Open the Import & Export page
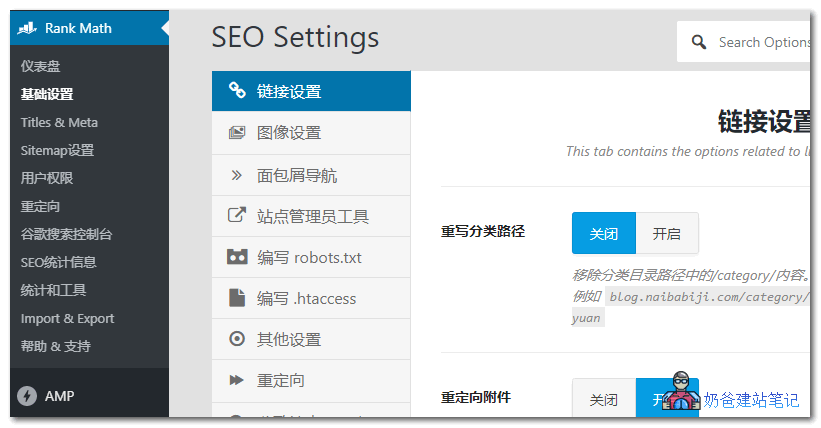Screen dimensions: 821x428 (67, 318)
